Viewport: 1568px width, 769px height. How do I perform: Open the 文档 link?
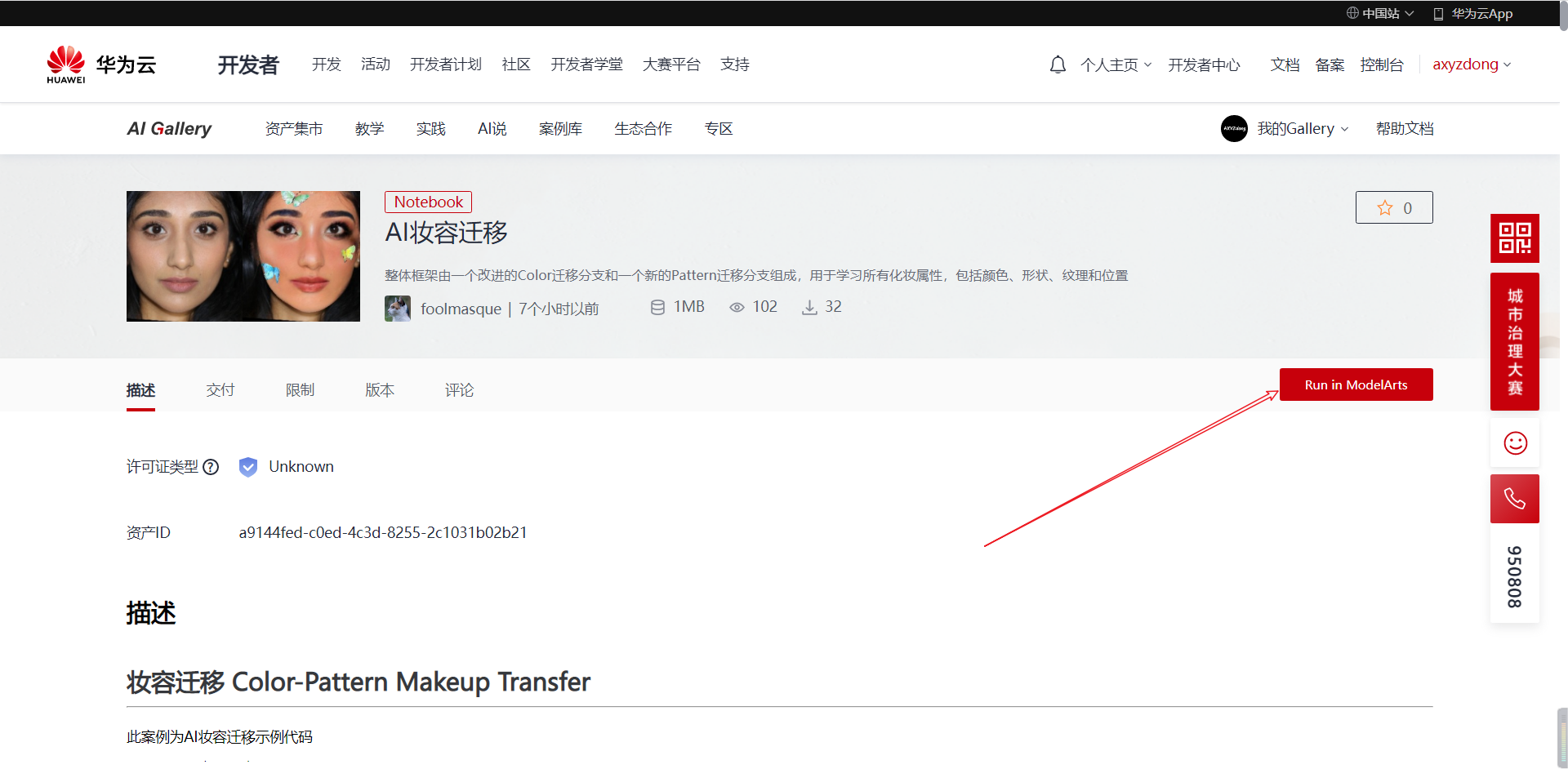[x=1285, y=64]
